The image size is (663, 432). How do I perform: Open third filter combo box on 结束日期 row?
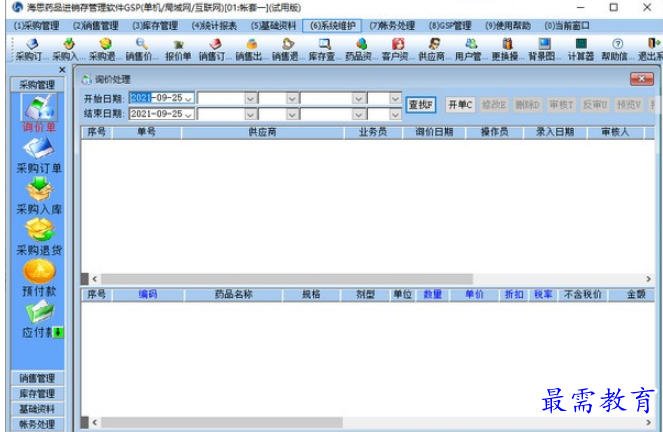click(x=359, y=114)
